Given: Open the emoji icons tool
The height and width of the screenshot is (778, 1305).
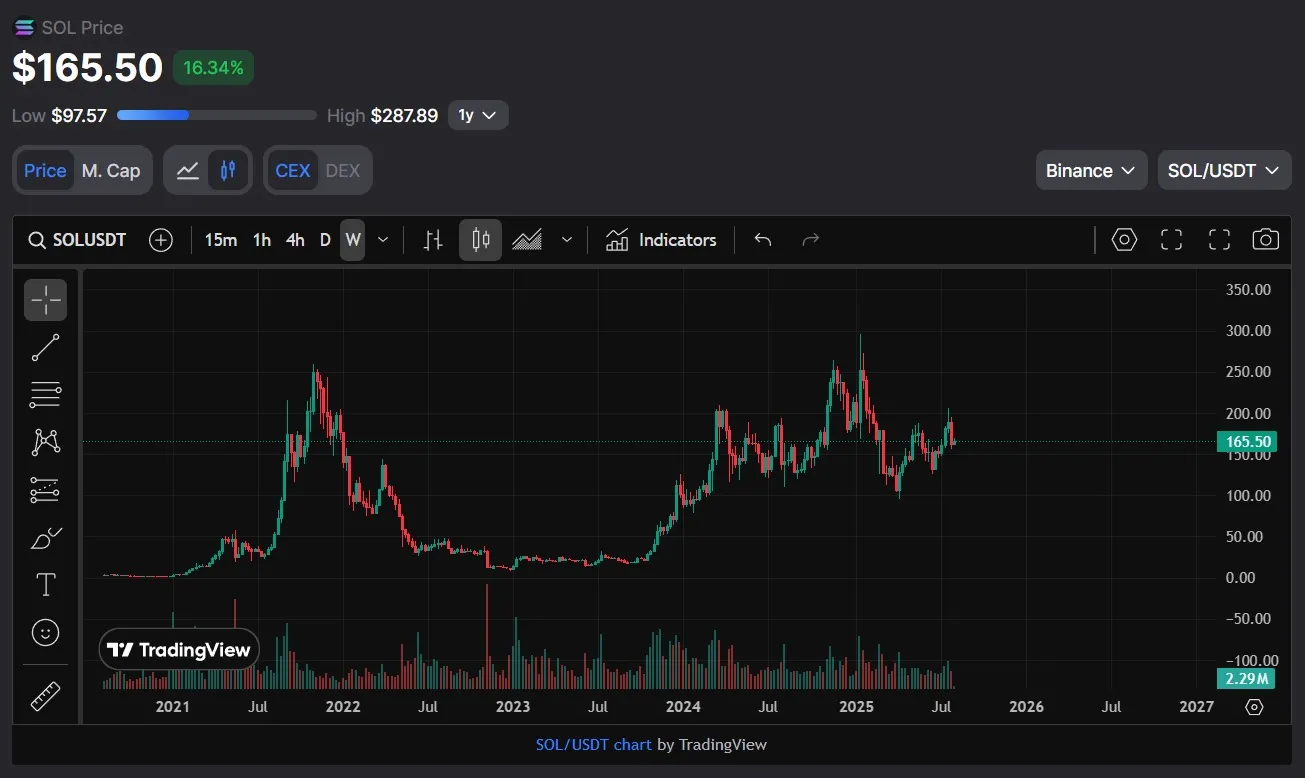Looking at the screenshot, I should tap(45, 632).
